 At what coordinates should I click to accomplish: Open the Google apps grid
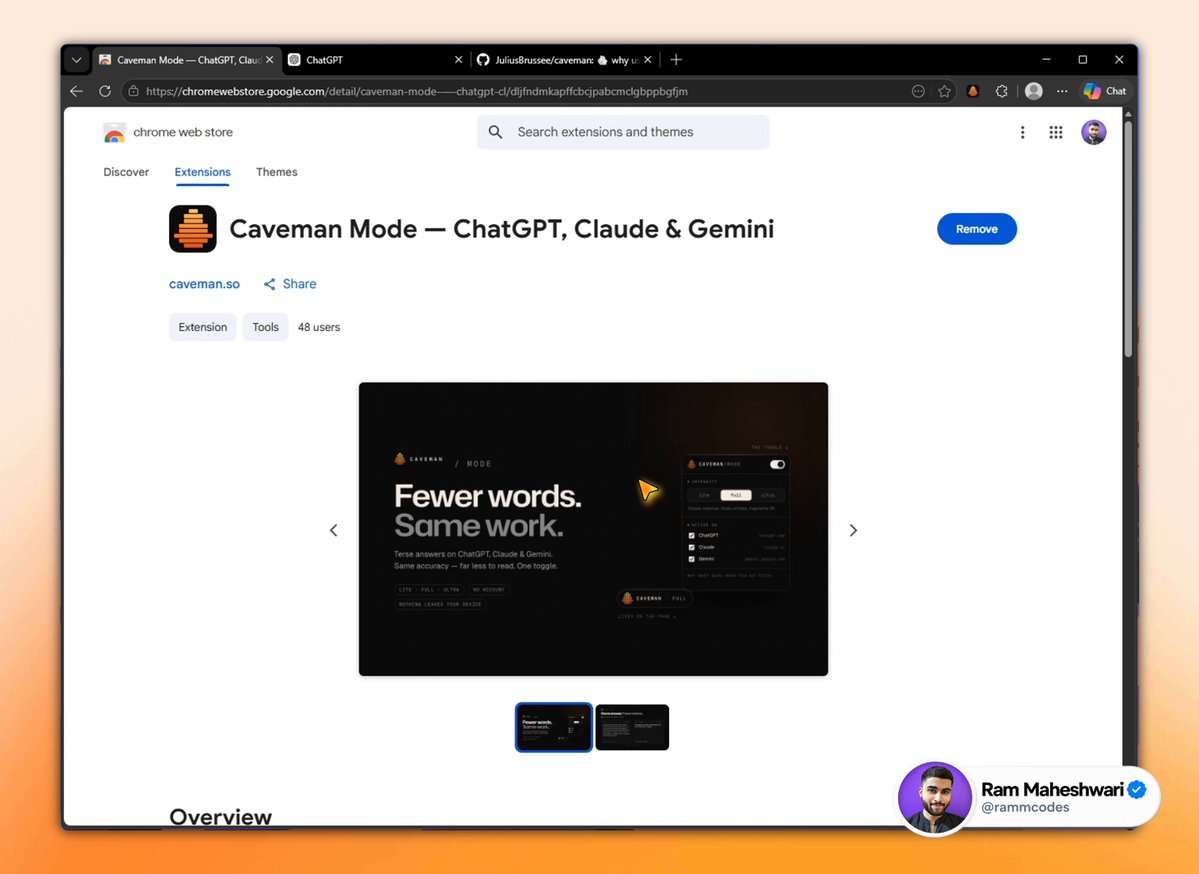tap(1056, 132)
